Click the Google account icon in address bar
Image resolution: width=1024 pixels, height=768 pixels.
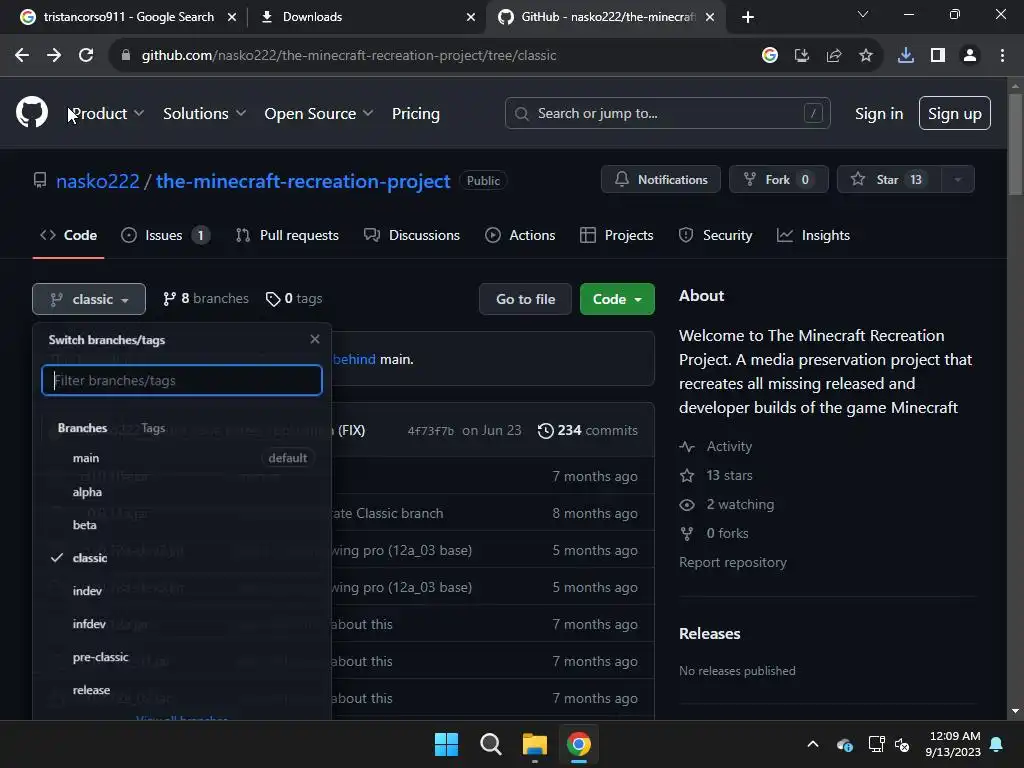pos(769,56)
